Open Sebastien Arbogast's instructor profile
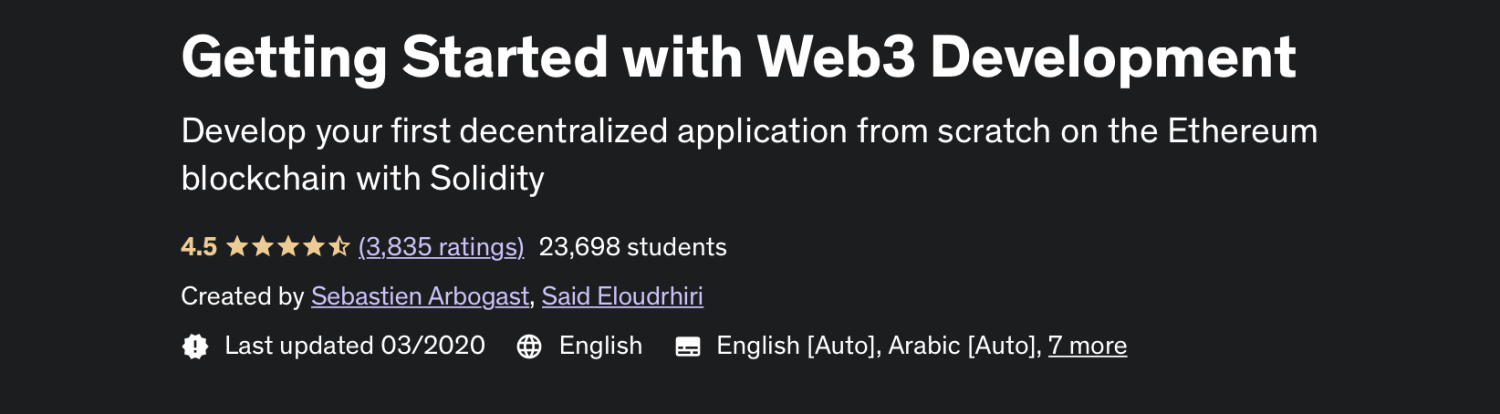 coord(420,296)
